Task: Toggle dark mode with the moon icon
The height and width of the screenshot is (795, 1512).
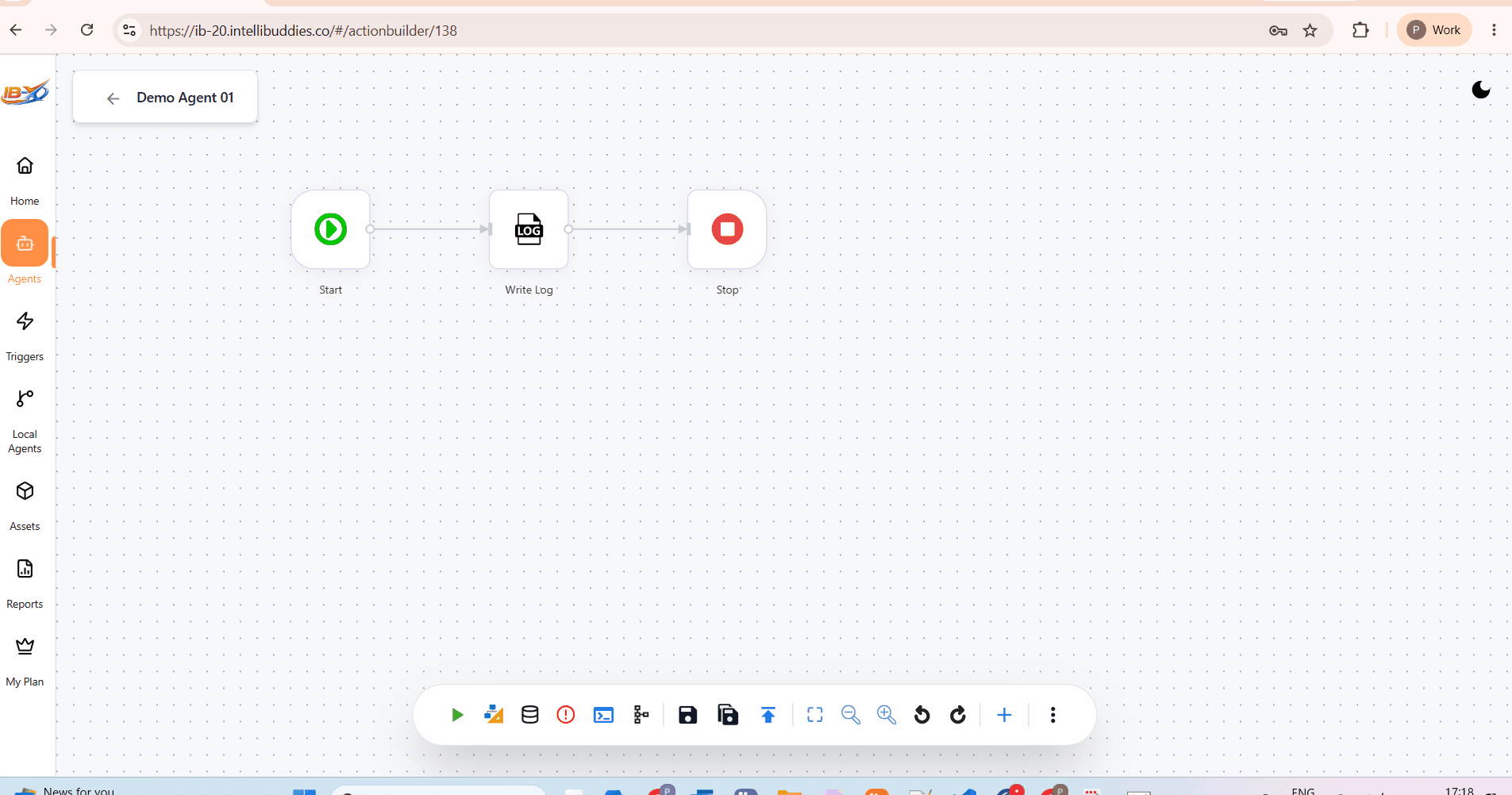Action: [x=1481, y=90]
